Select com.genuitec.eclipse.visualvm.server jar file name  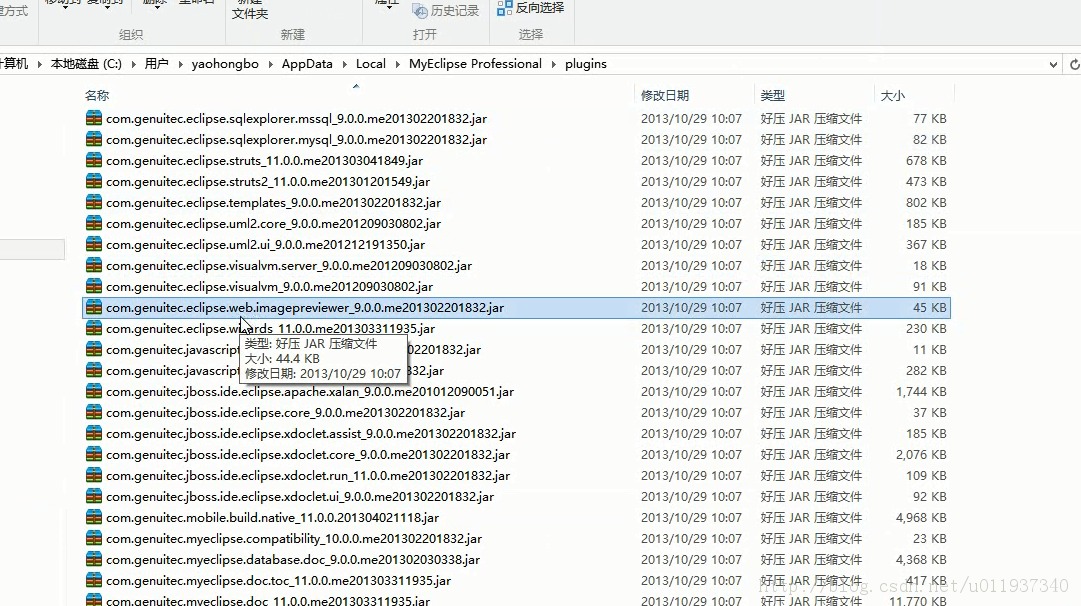point(289,265)
